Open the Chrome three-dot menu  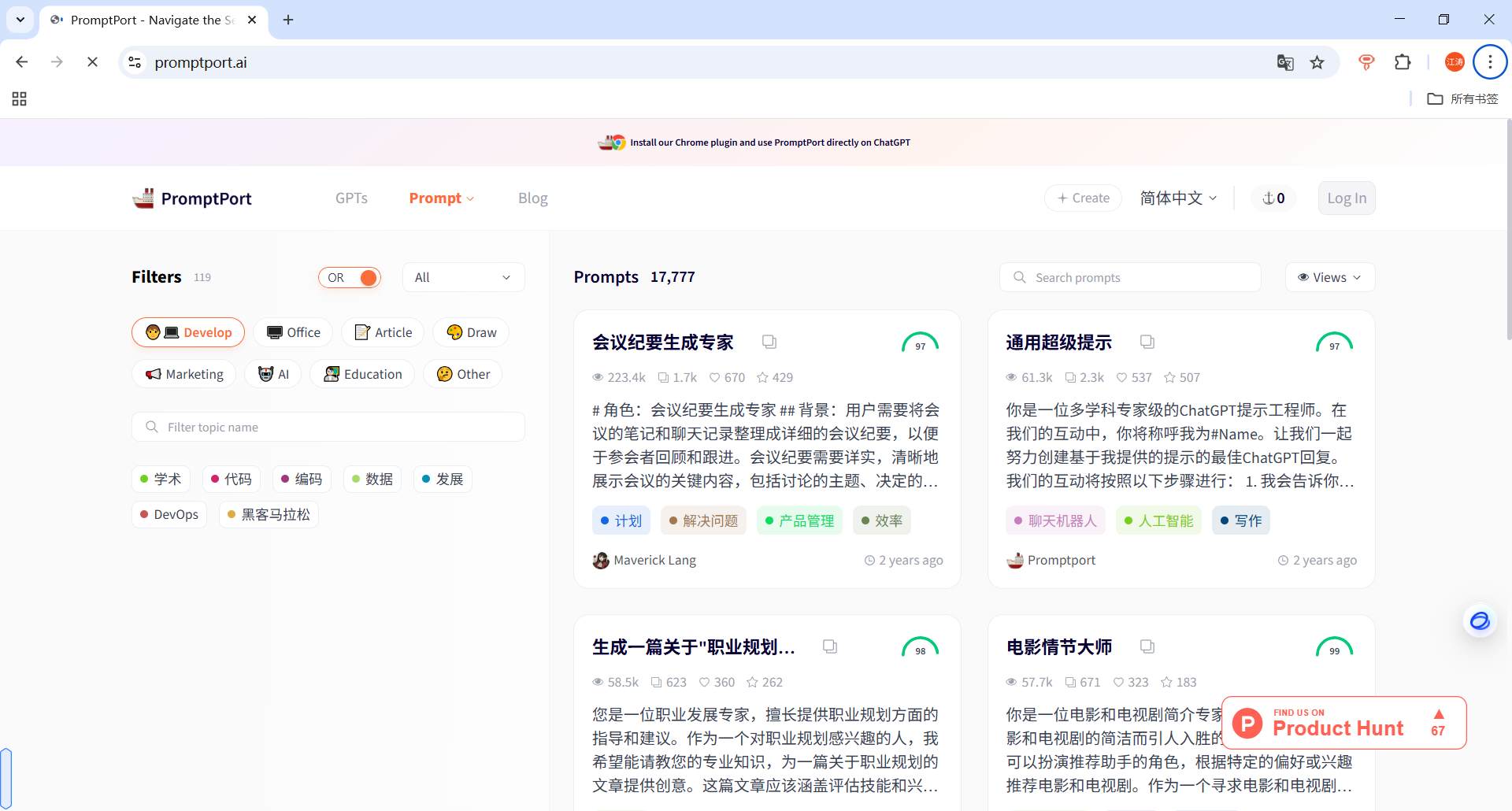pyautogui.click(x=1490, y=62)
